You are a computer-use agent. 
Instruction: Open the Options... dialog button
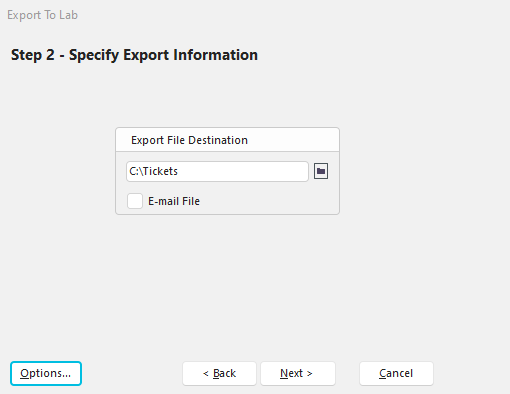click(x=46, y=373)
